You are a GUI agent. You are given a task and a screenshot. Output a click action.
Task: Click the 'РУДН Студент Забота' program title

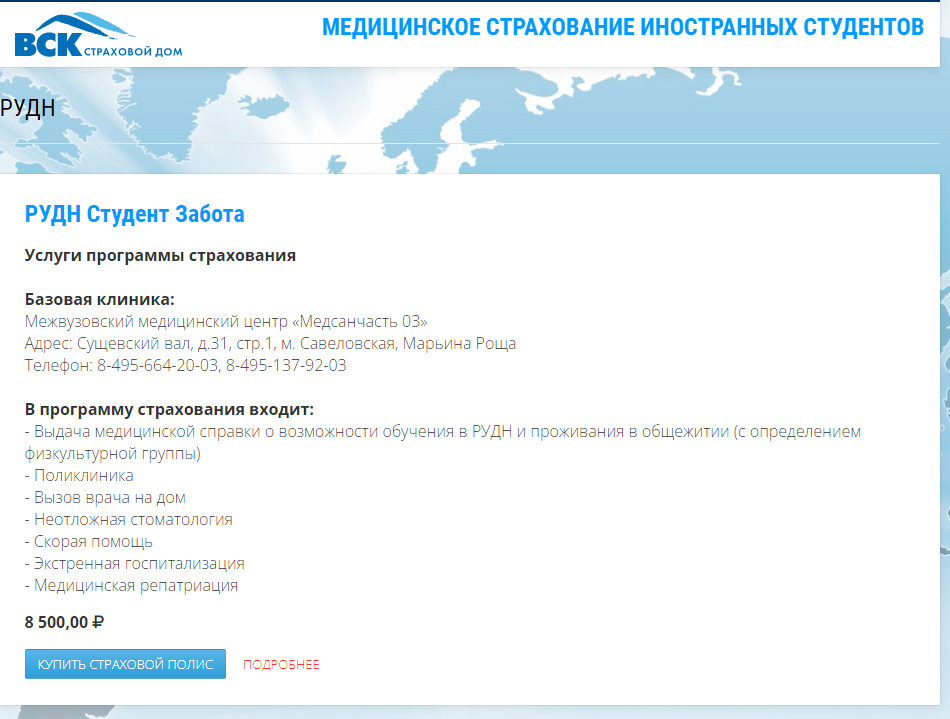[135, 214]
